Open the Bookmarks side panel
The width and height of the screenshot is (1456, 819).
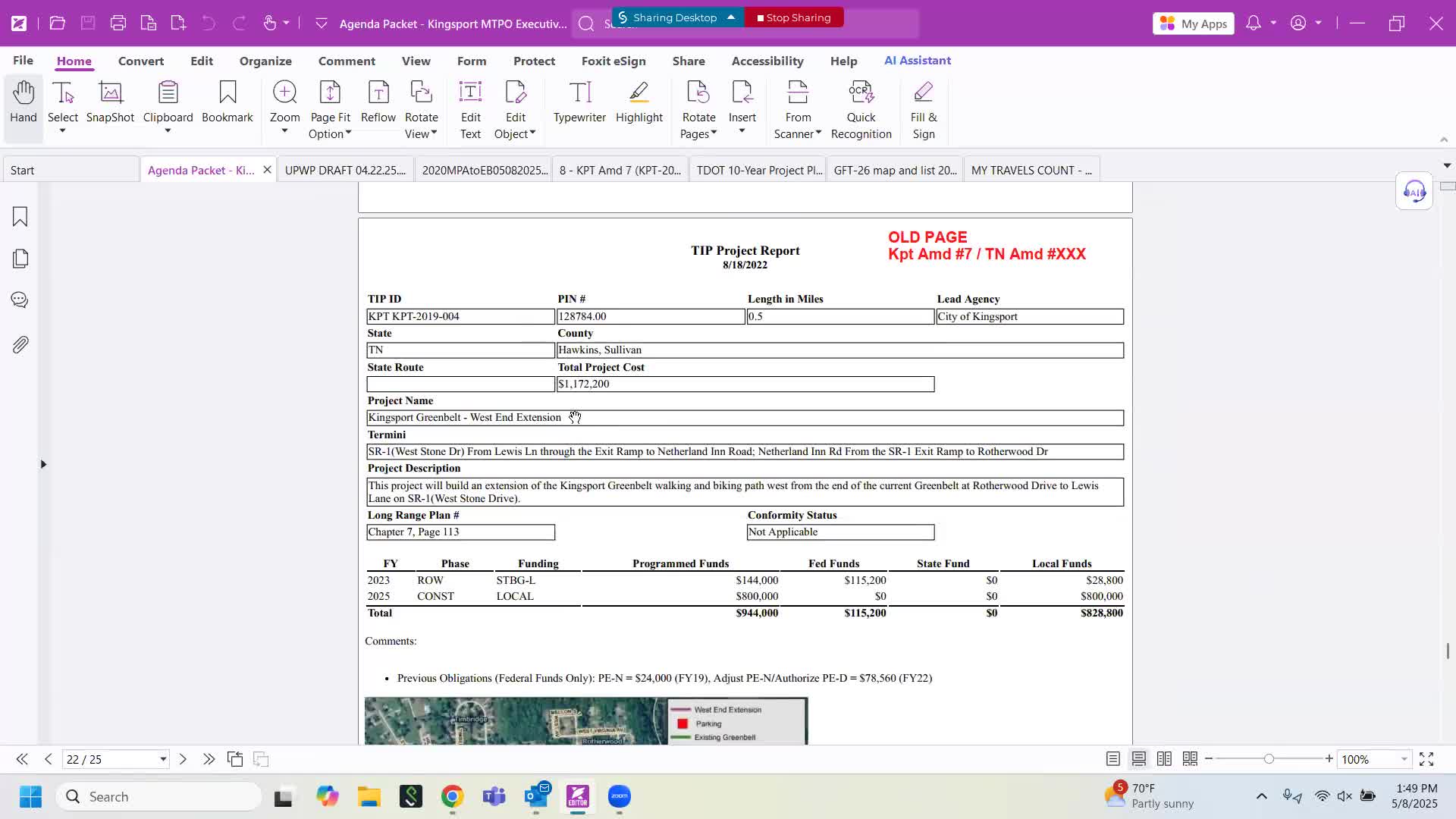click(x=20, y=217)
